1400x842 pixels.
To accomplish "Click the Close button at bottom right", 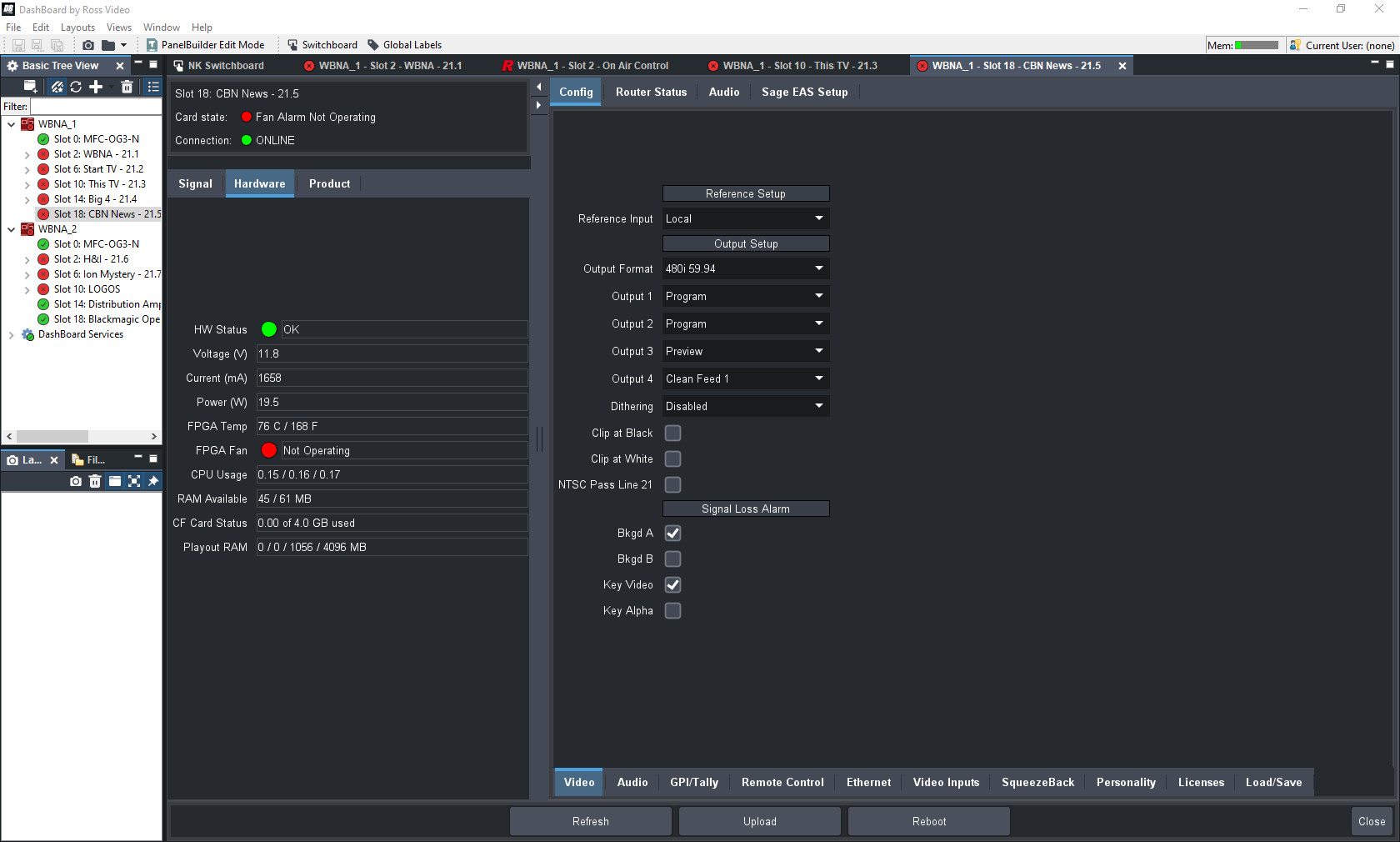I will [1372, 821].
